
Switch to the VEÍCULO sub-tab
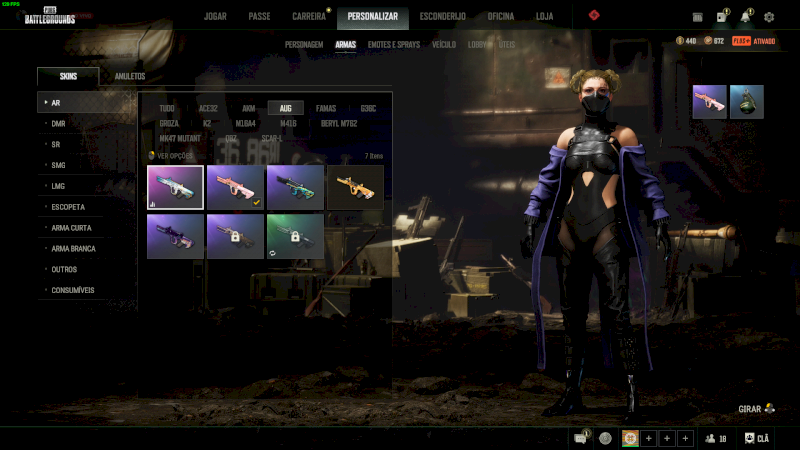tap(444, 45)
